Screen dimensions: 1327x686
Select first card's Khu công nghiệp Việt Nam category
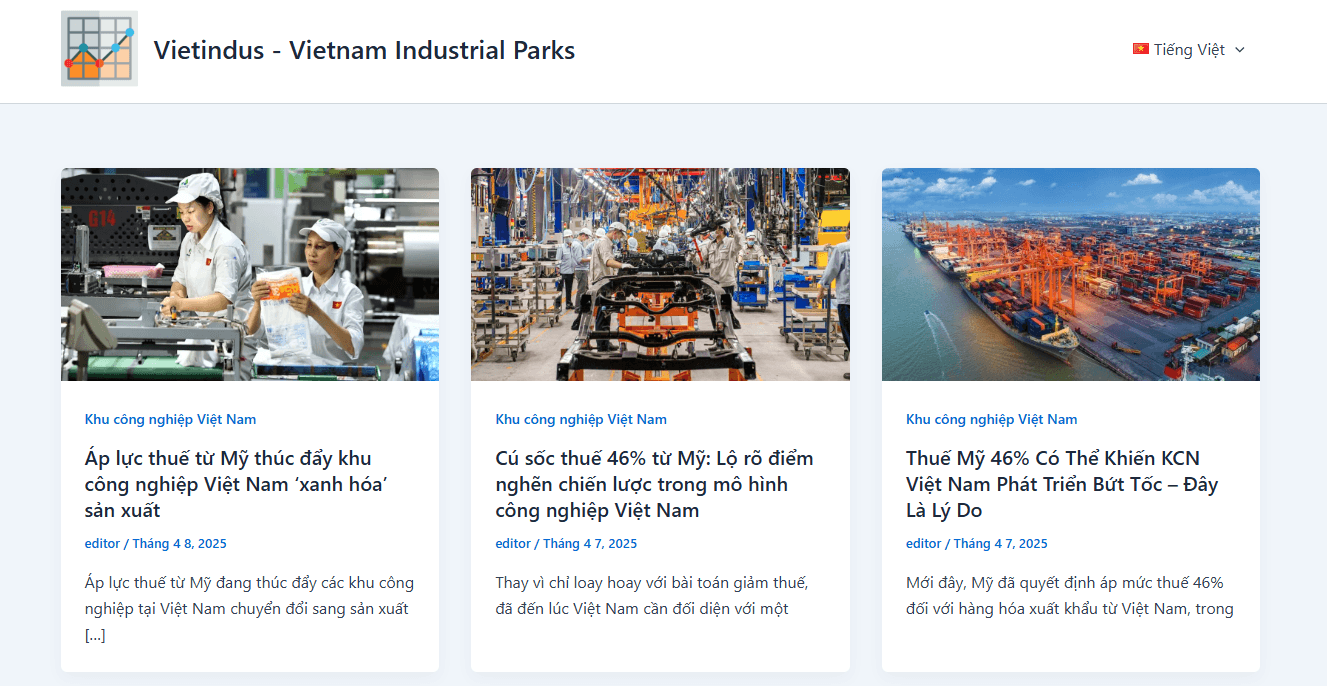point(171,419)
